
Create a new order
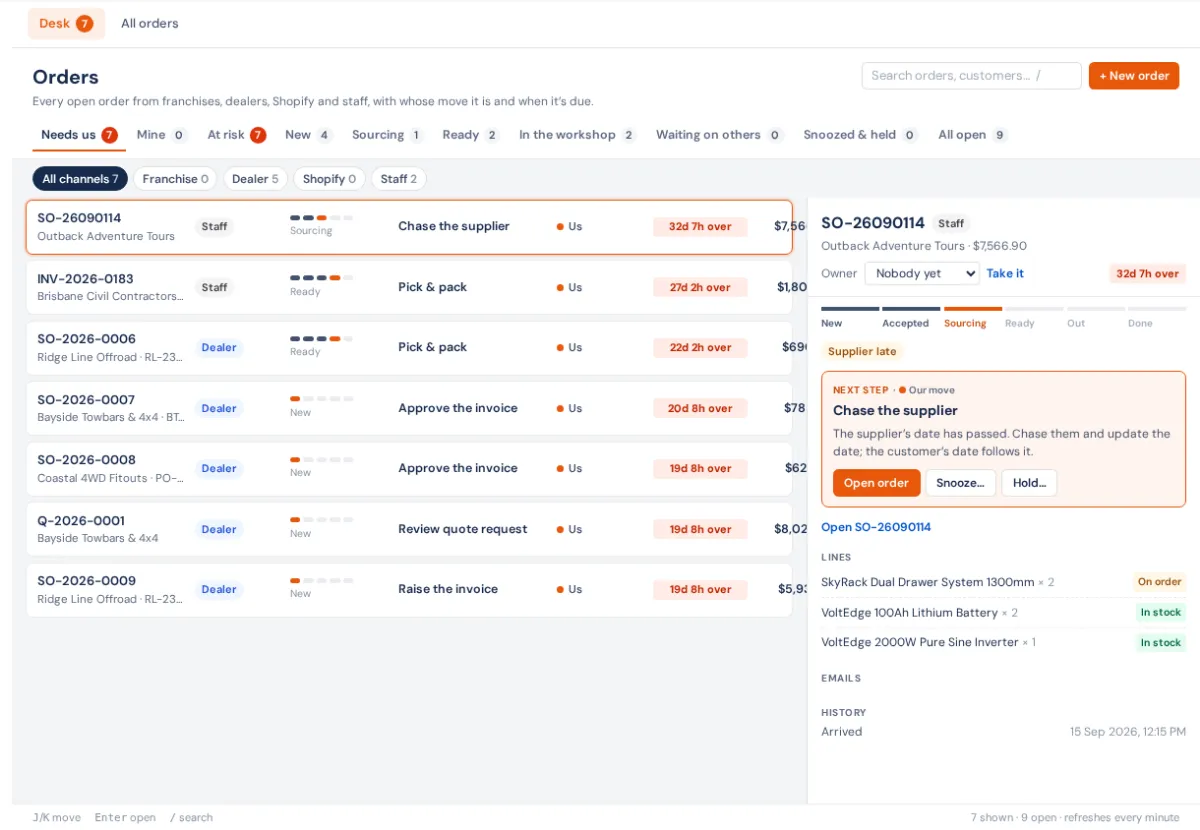tap(1134, 76)
